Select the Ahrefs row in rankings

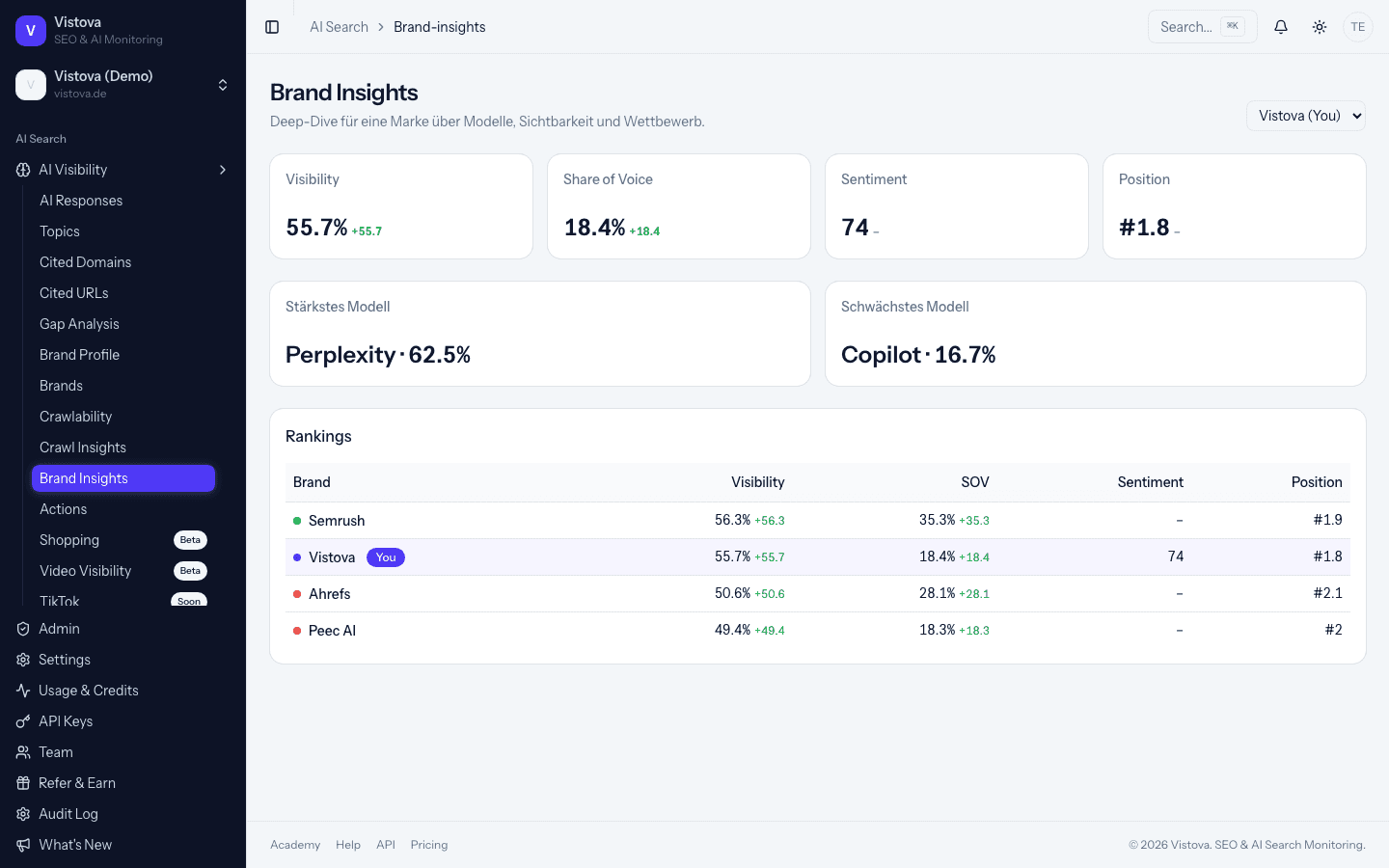click(x=818, y=594)
